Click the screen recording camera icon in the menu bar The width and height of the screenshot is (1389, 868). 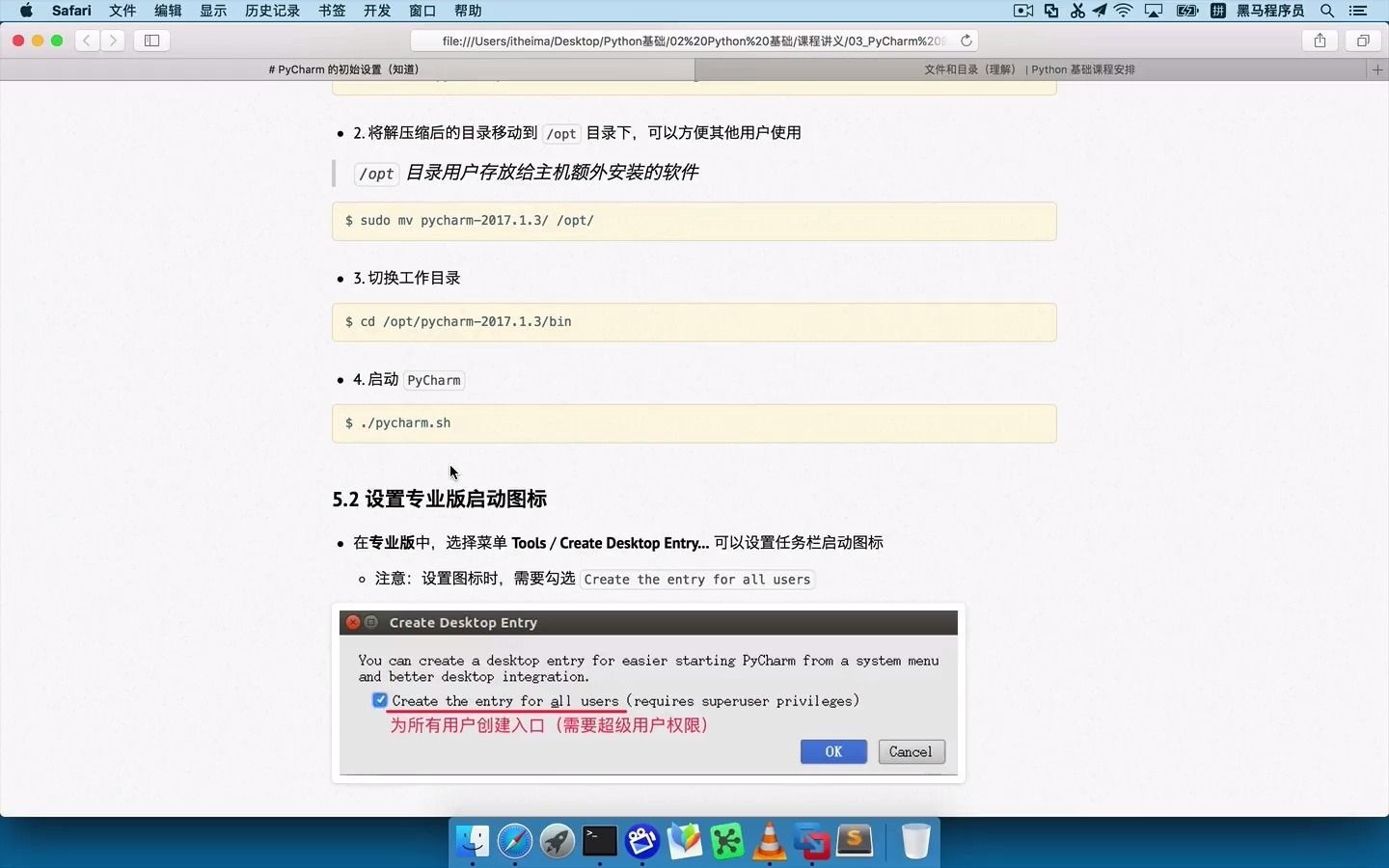pos(1023,11)
